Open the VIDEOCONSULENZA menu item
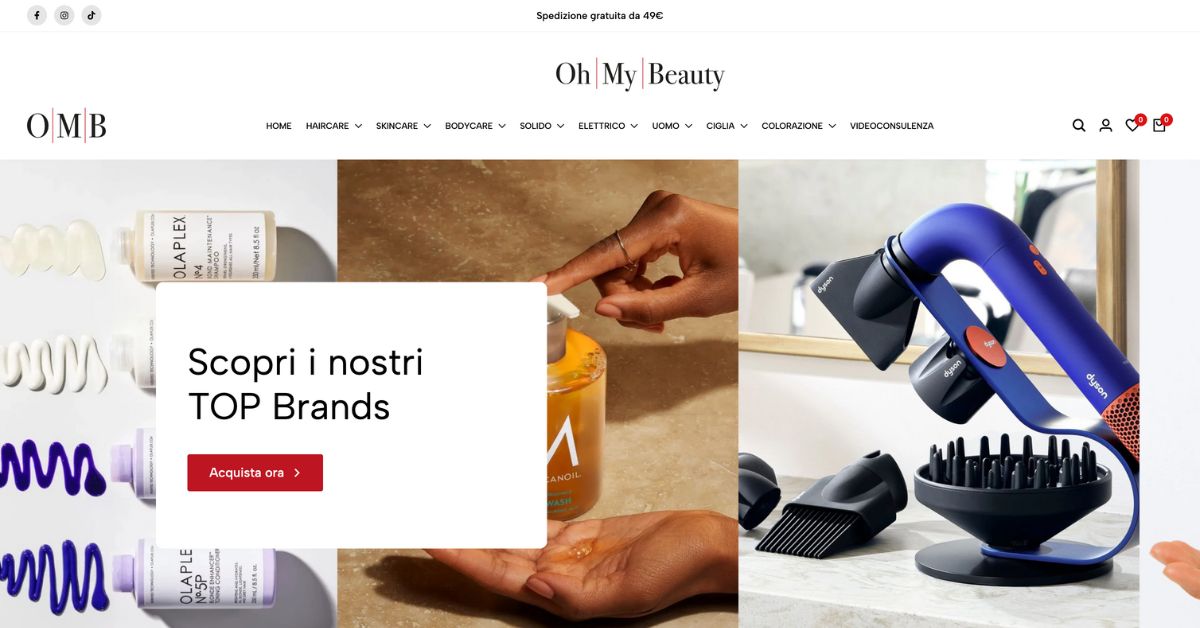The image size is (1200, 628). 892,126
